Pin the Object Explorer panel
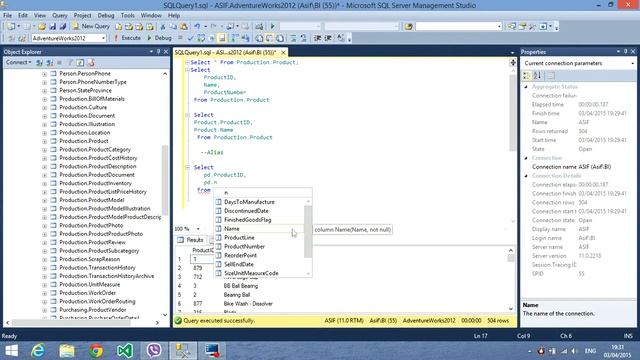Viewport: 640px width, 360px height. click(158, 52)
